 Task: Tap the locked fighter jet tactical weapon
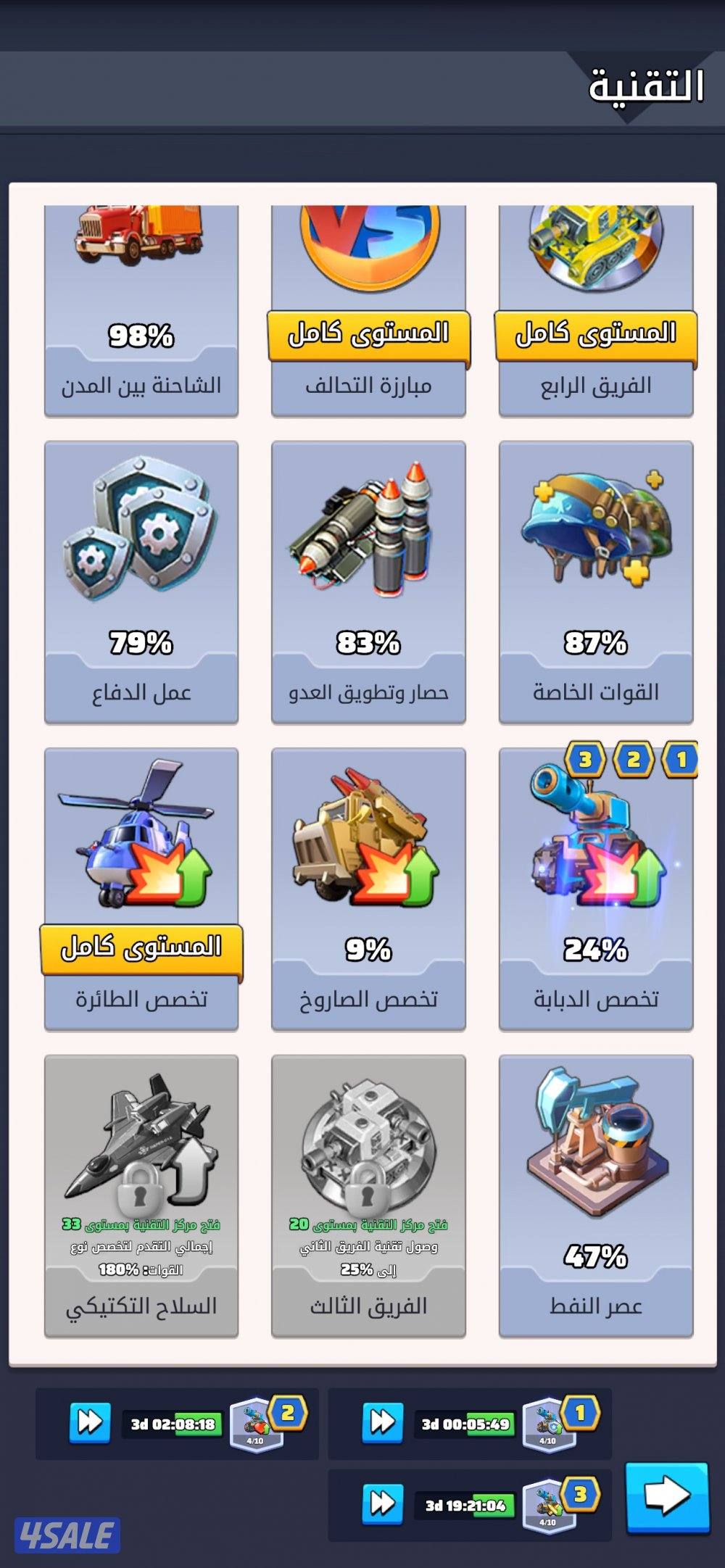(141, 1195)
